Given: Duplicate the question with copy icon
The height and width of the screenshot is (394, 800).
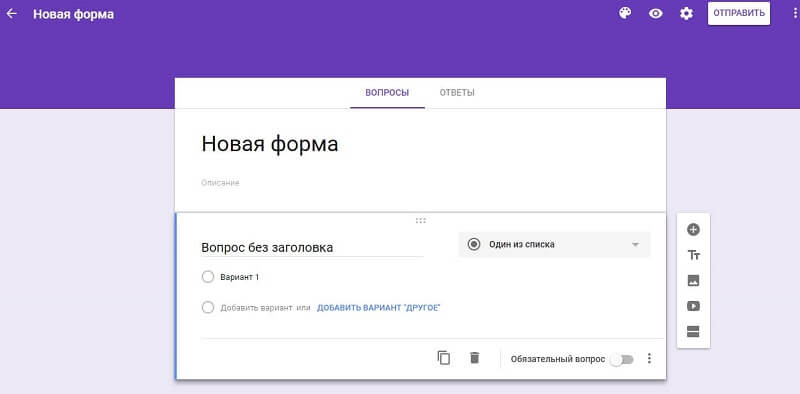Looking at the screenshot, I should [444, 358].
